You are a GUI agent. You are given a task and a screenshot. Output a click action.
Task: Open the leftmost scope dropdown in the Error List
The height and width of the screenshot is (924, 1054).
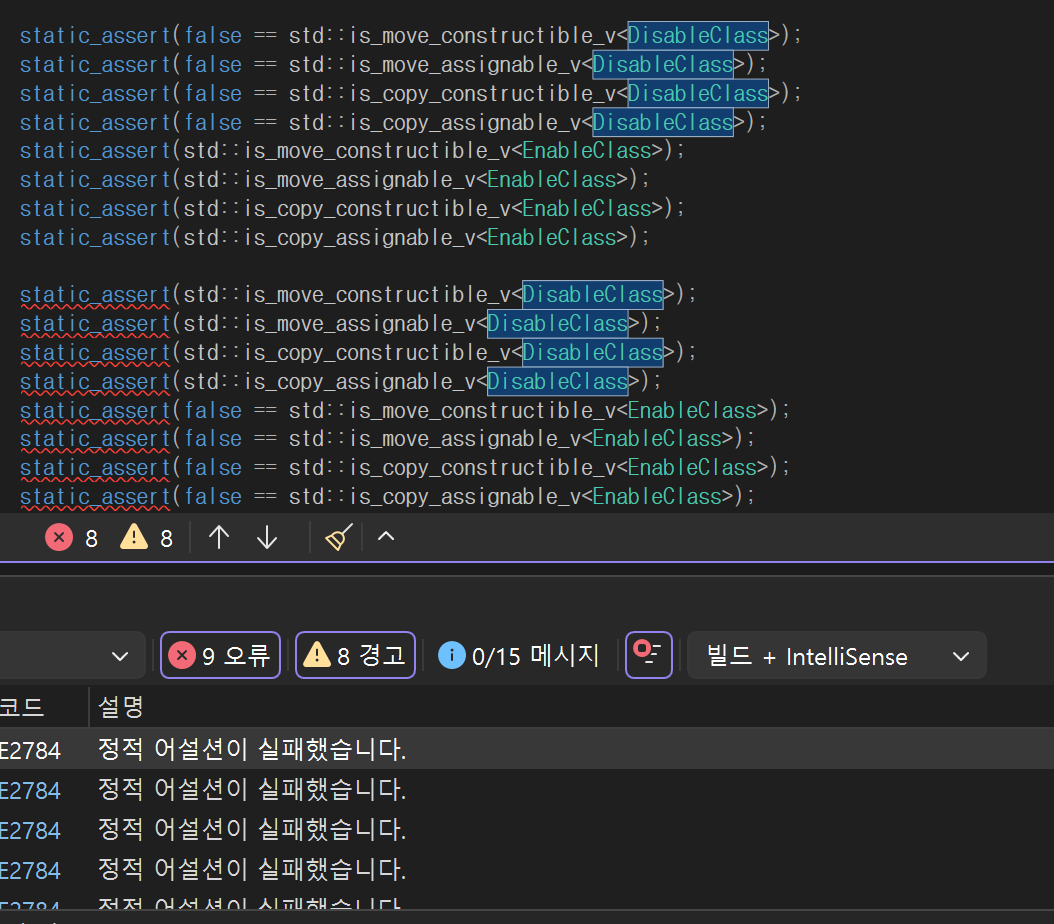pos(73,655)
